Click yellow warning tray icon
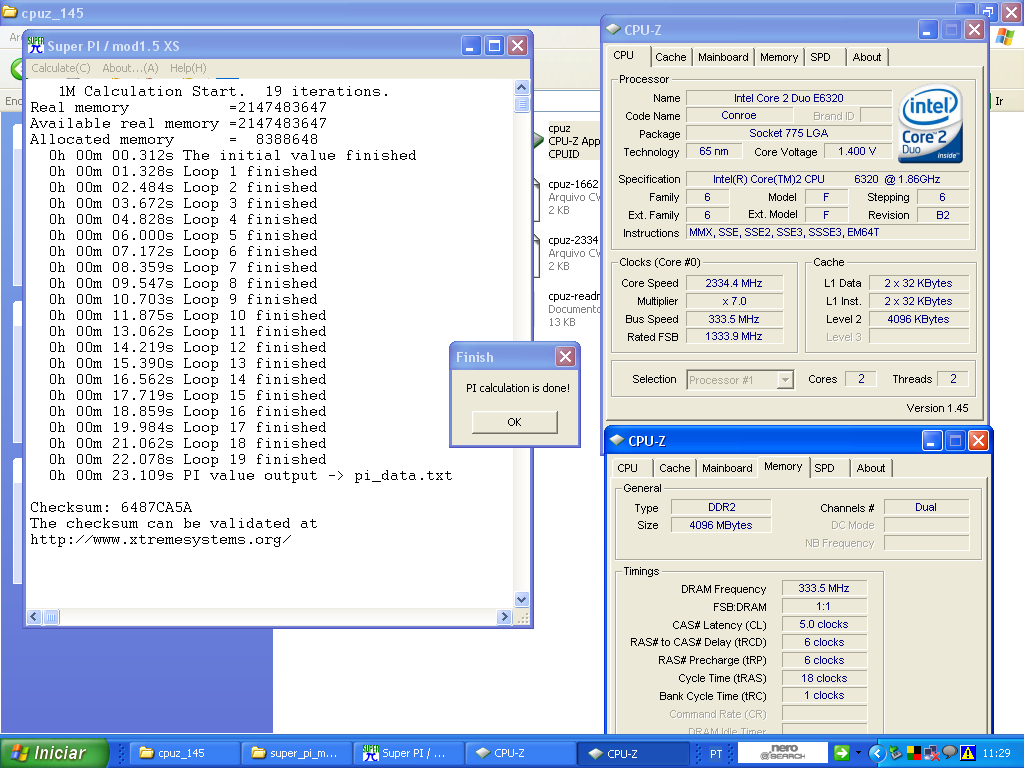1024x768 pixels. [967, 754]
